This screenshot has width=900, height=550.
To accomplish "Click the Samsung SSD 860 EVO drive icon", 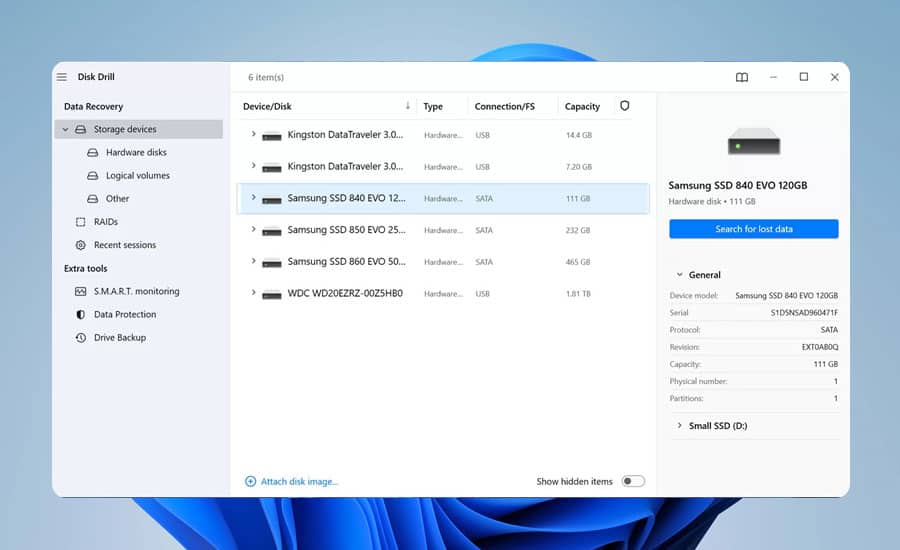I will pyautogui.click(x=271, y=263).
